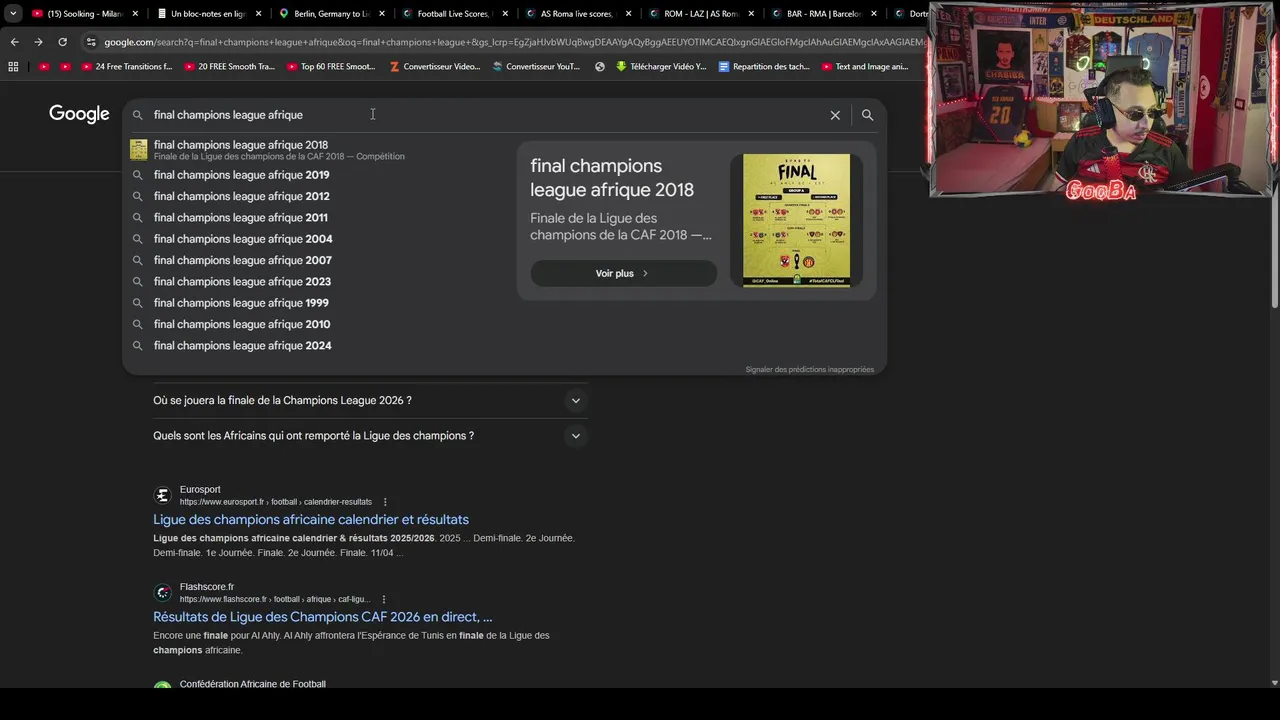Close the Un bloc-notes tab
Screen dimensions: 1280x720
[x=258, y=14]
